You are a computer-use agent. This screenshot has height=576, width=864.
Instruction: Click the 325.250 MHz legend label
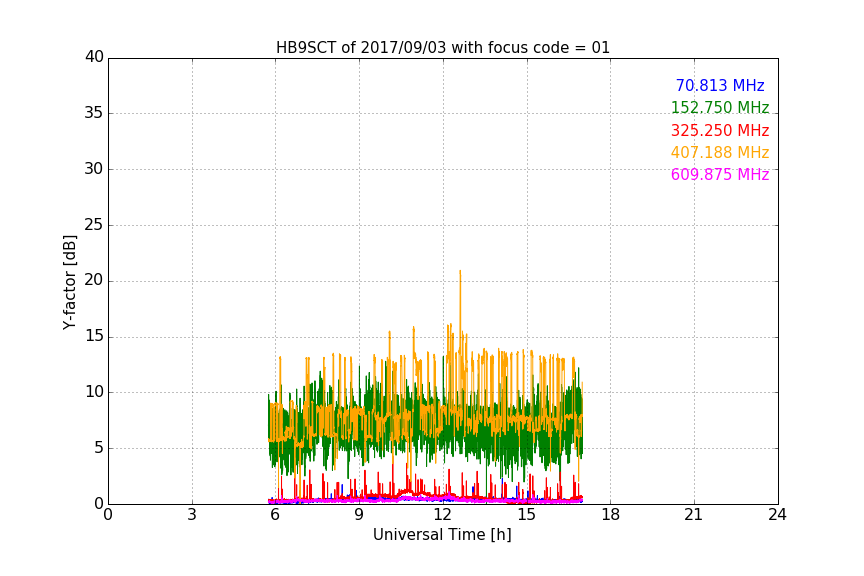(720, 131)
